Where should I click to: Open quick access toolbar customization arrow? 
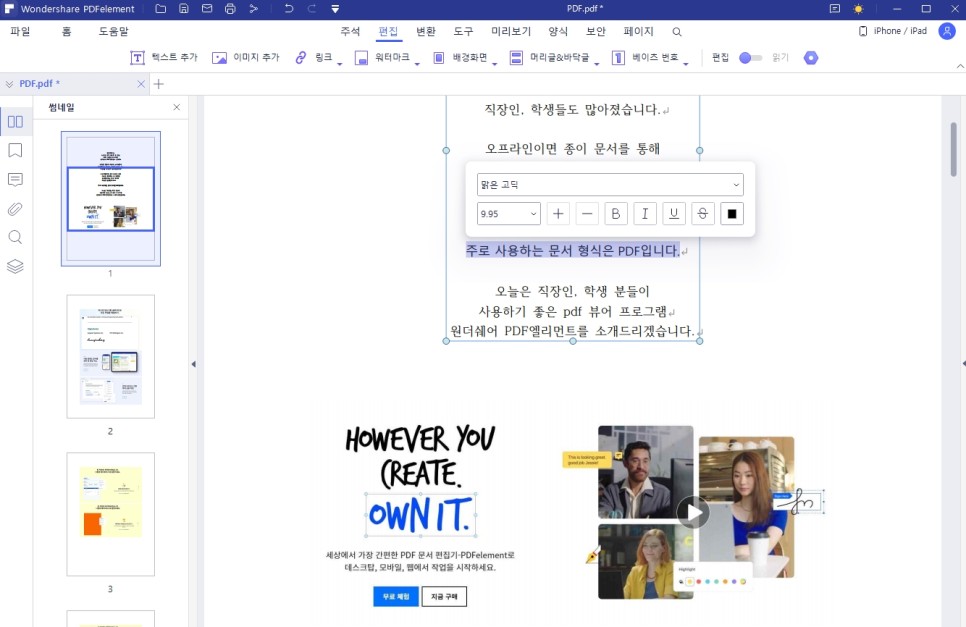(x=335, y=9)
